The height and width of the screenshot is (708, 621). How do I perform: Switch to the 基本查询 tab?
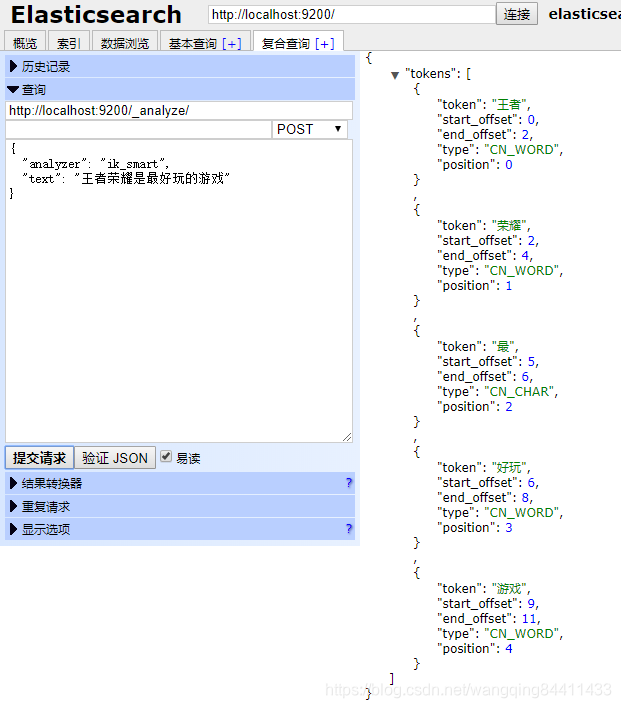(x=192, y=43)
